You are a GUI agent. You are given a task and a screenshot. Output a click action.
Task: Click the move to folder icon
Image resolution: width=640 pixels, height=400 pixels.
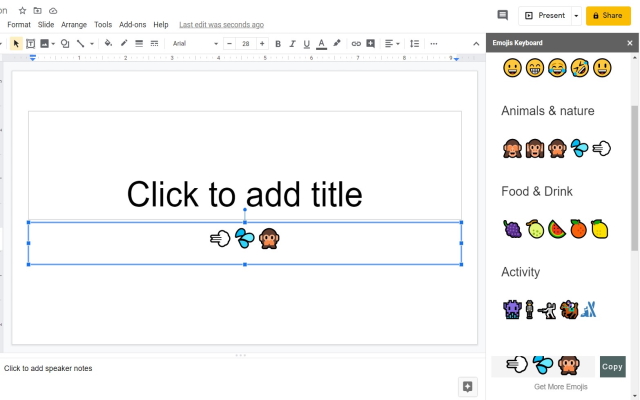pyautogui.click(x=37, y=11)
